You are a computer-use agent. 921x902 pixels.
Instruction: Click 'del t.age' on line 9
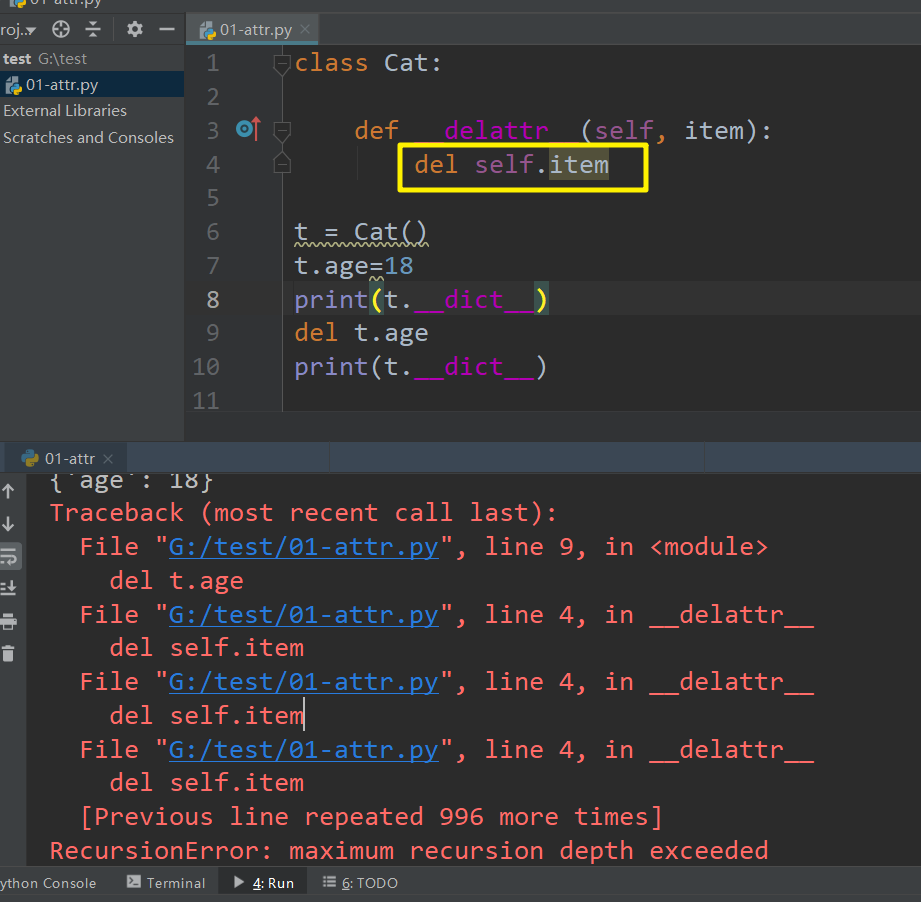point(361,333)
